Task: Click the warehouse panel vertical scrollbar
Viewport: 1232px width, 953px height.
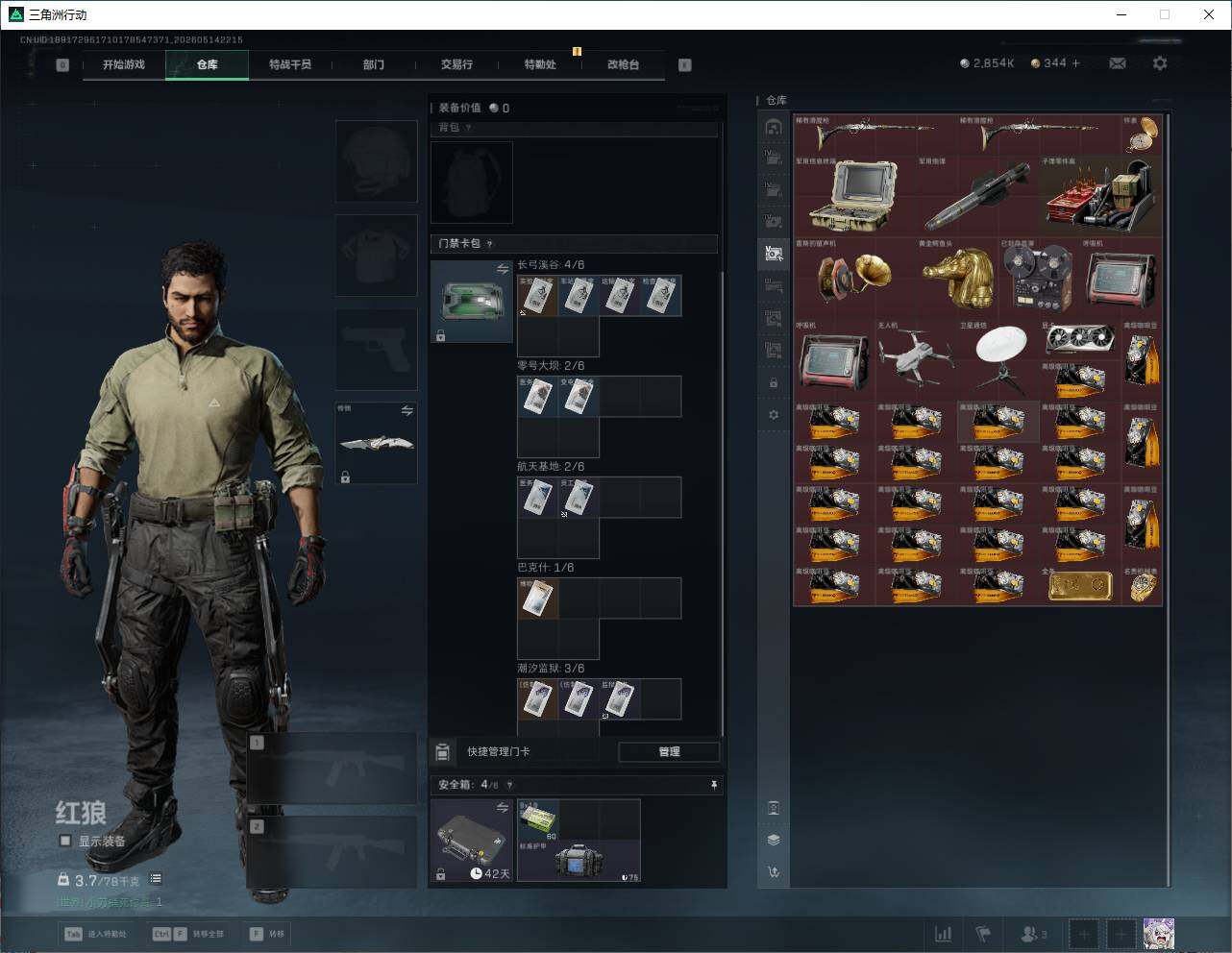Action: click(1169, 500)
